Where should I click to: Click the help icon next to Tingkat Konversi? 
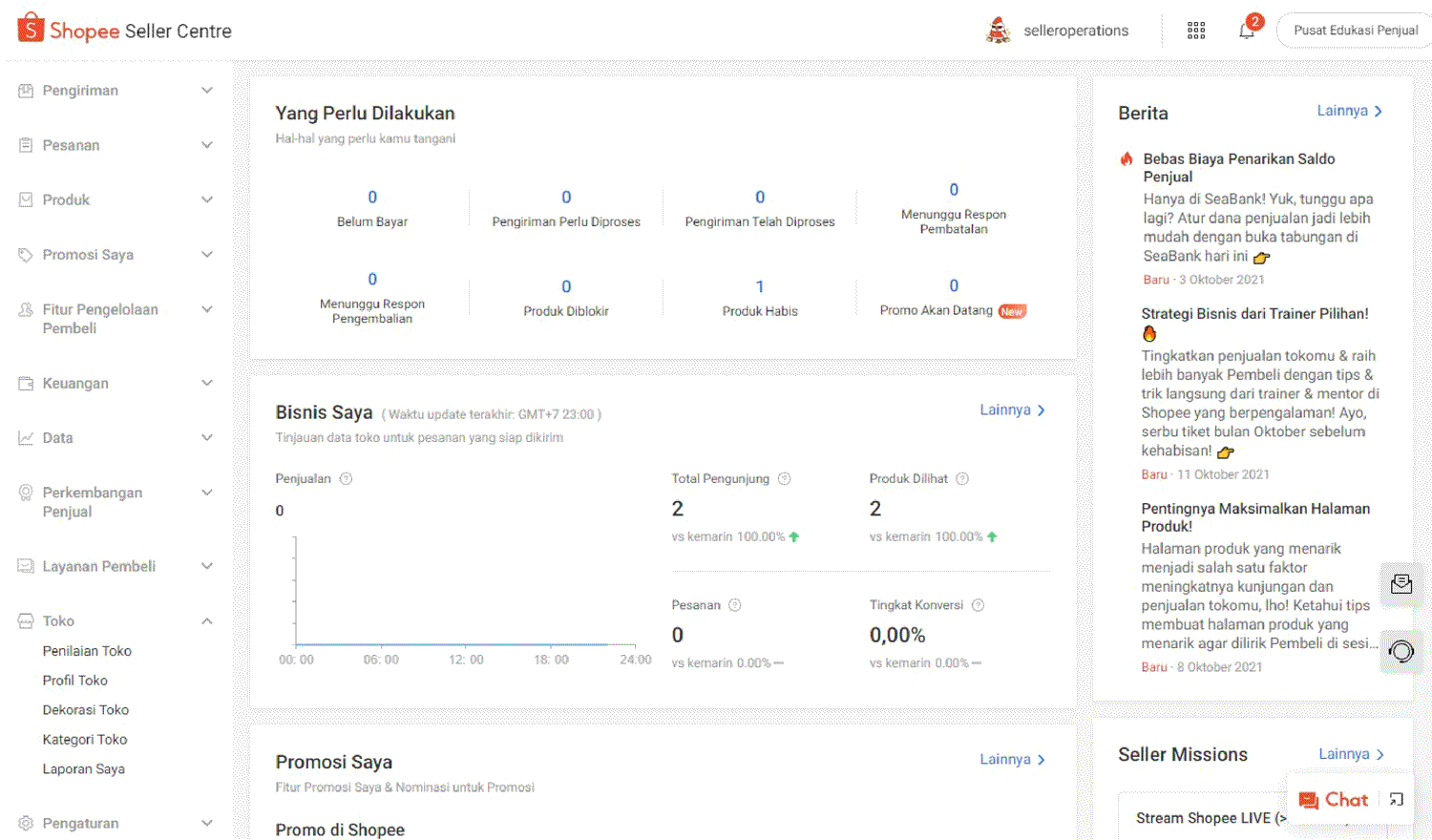point(978,605)
